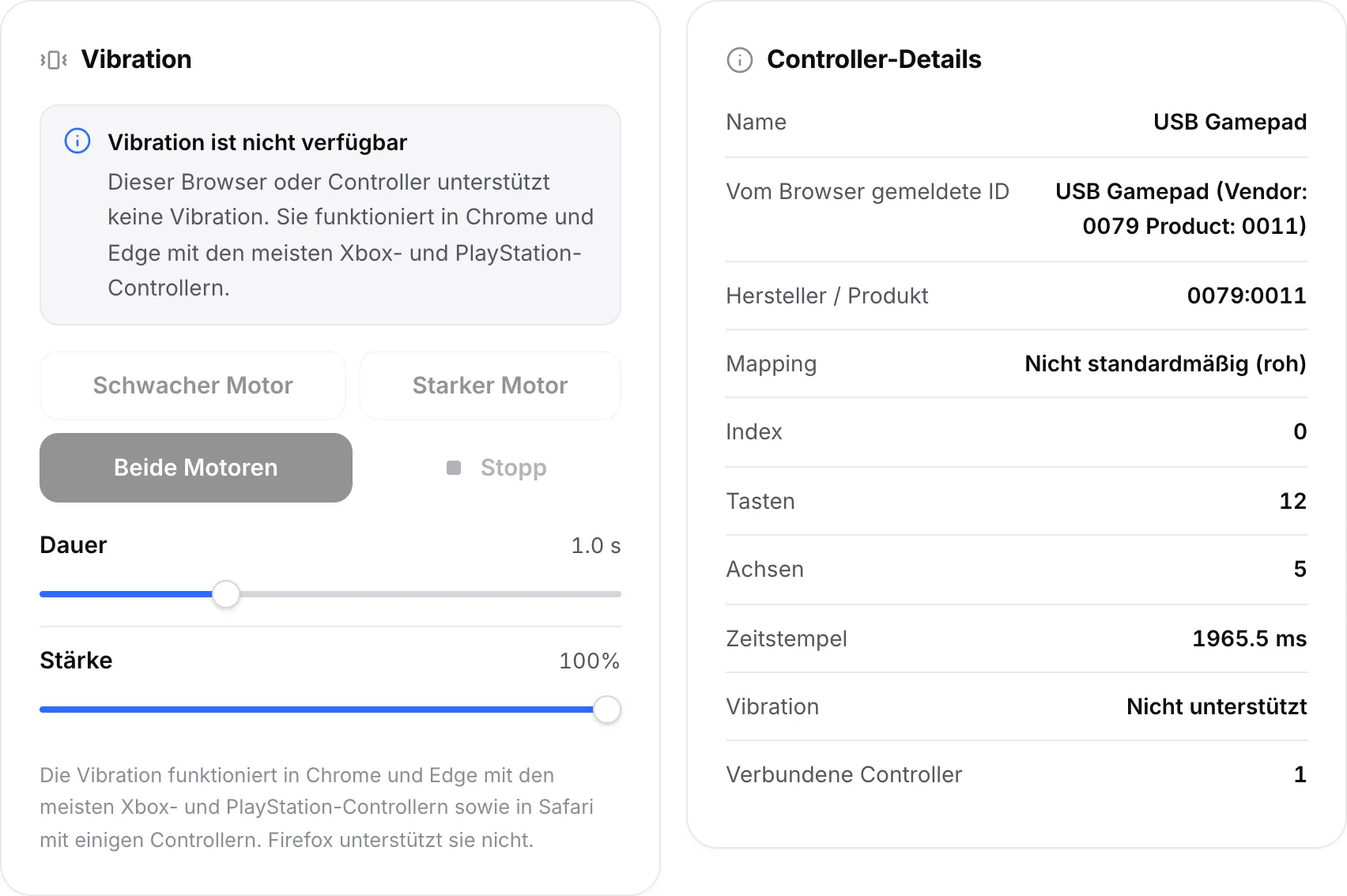Click the Index label
1347x896 pixels.
[754, 431]
